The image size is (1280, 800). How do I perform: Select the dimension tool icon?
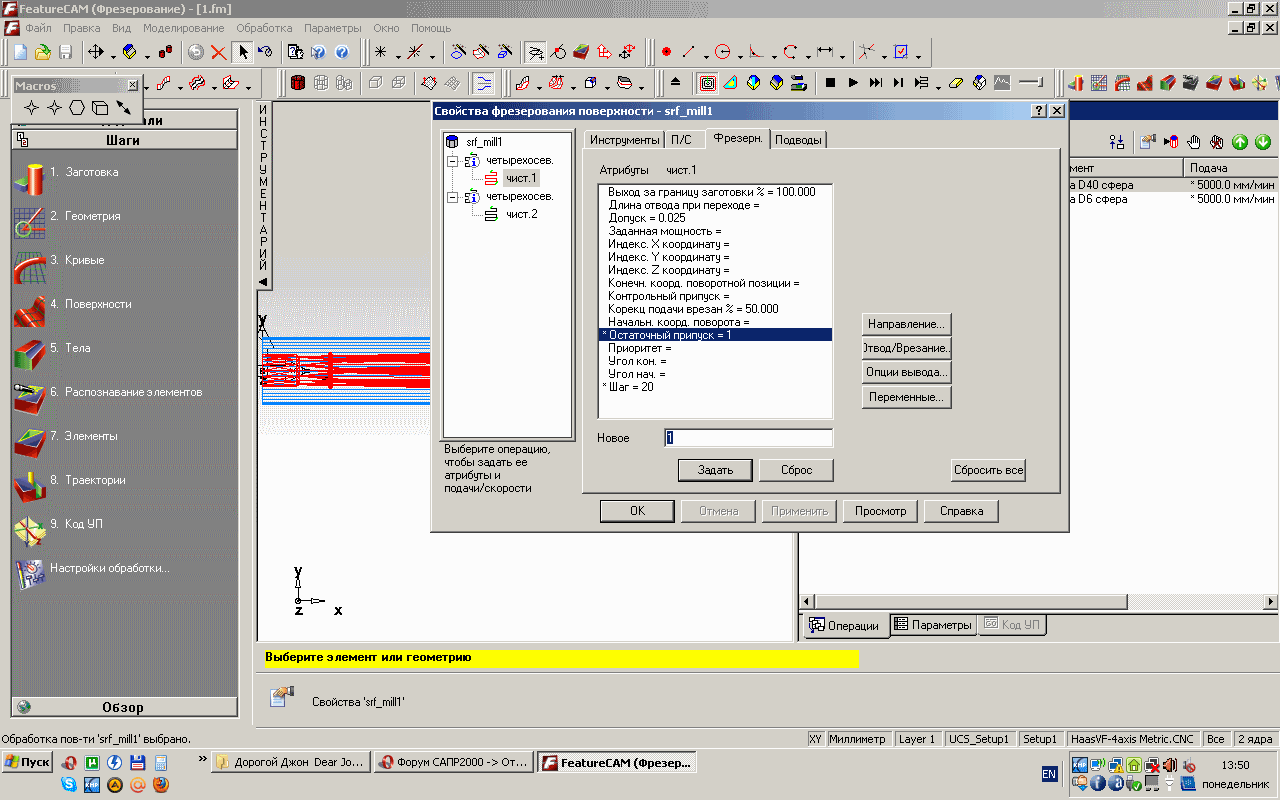(825, 52)
